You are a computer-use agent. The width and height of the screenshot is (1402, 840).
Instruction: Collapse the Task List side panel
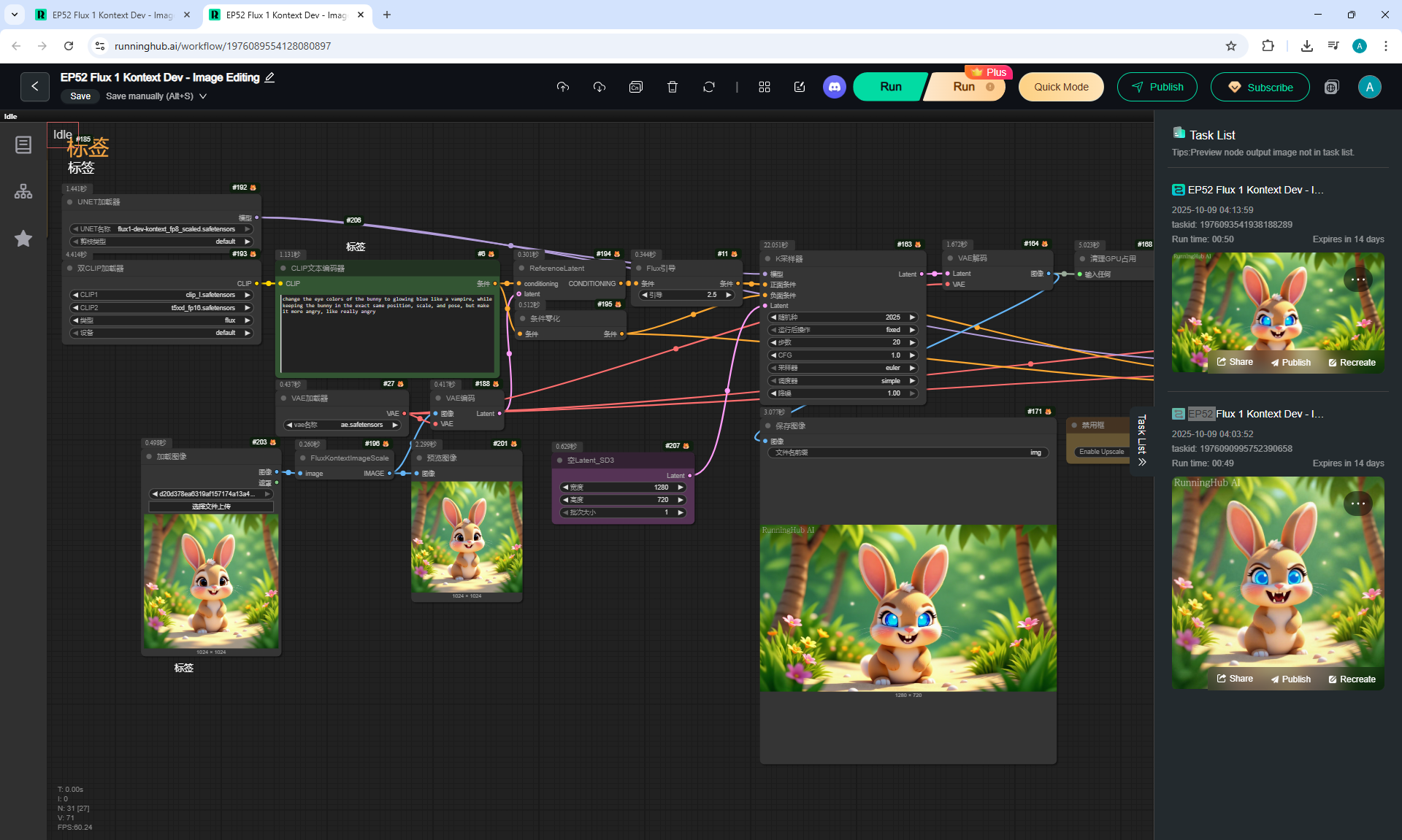point(1142,461)
